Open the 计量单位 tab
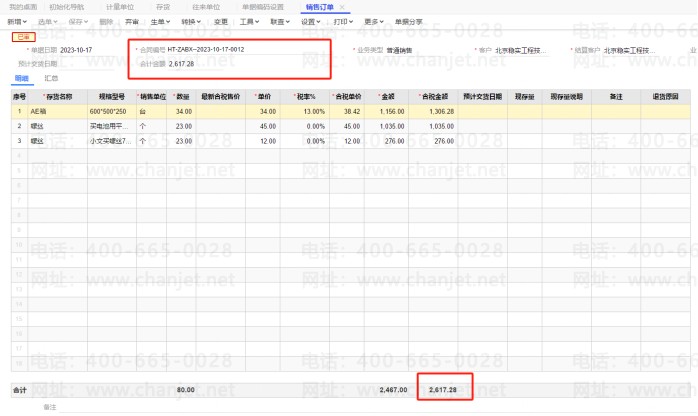The image size is (698, 416). click(x=120, y=7)
